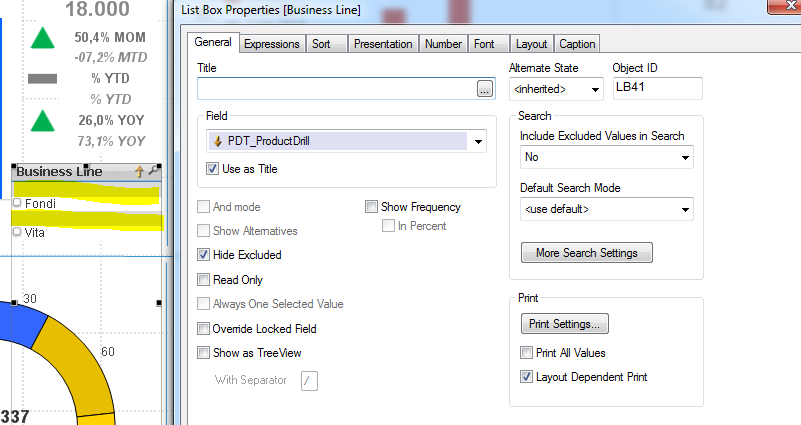Click the gray YTD flat indicator bar
The height and width of the screenshot is (425, 801).
42,78
